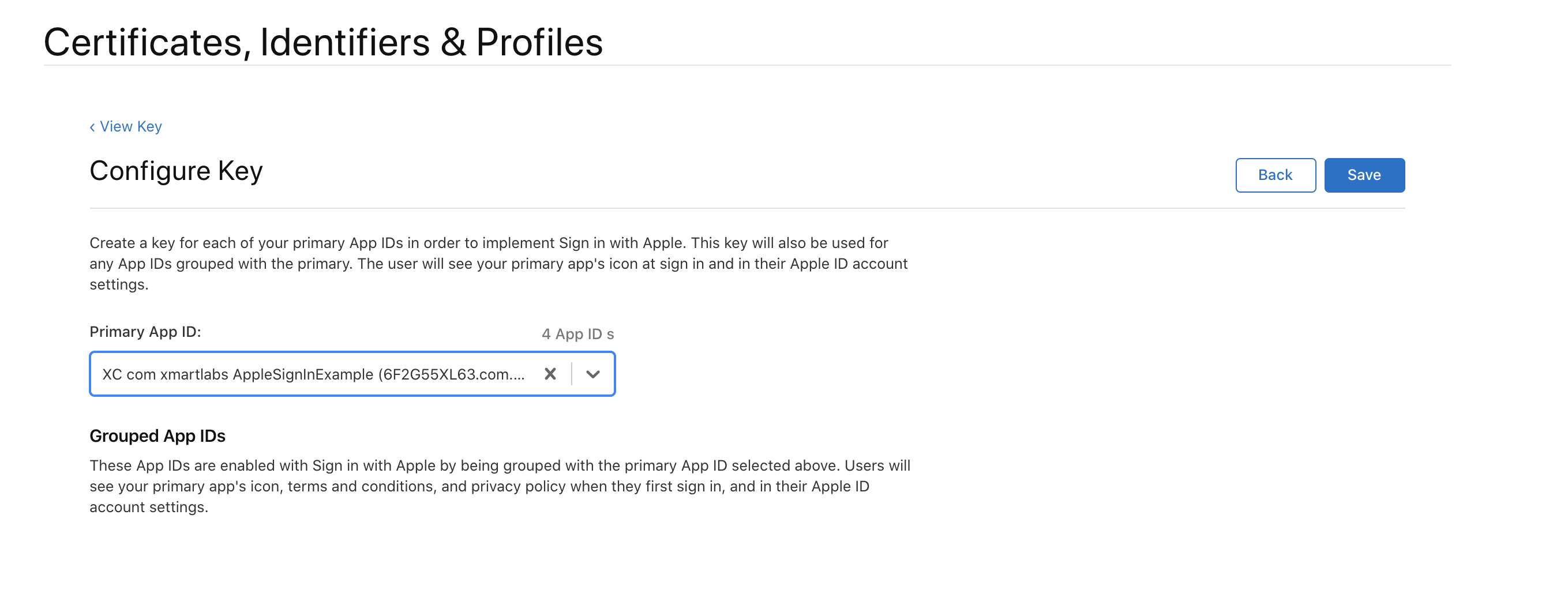Click the horizontal divider below Configure Key
This screenshot has height=601, width=1568.
[x=747, y=208]
